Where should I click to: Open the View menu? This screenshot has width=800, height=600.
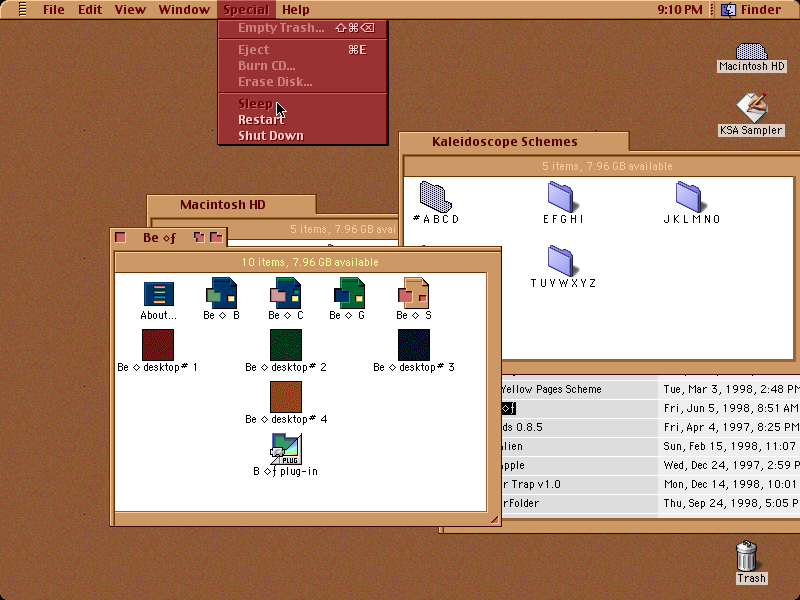click(x=130, y=9)
